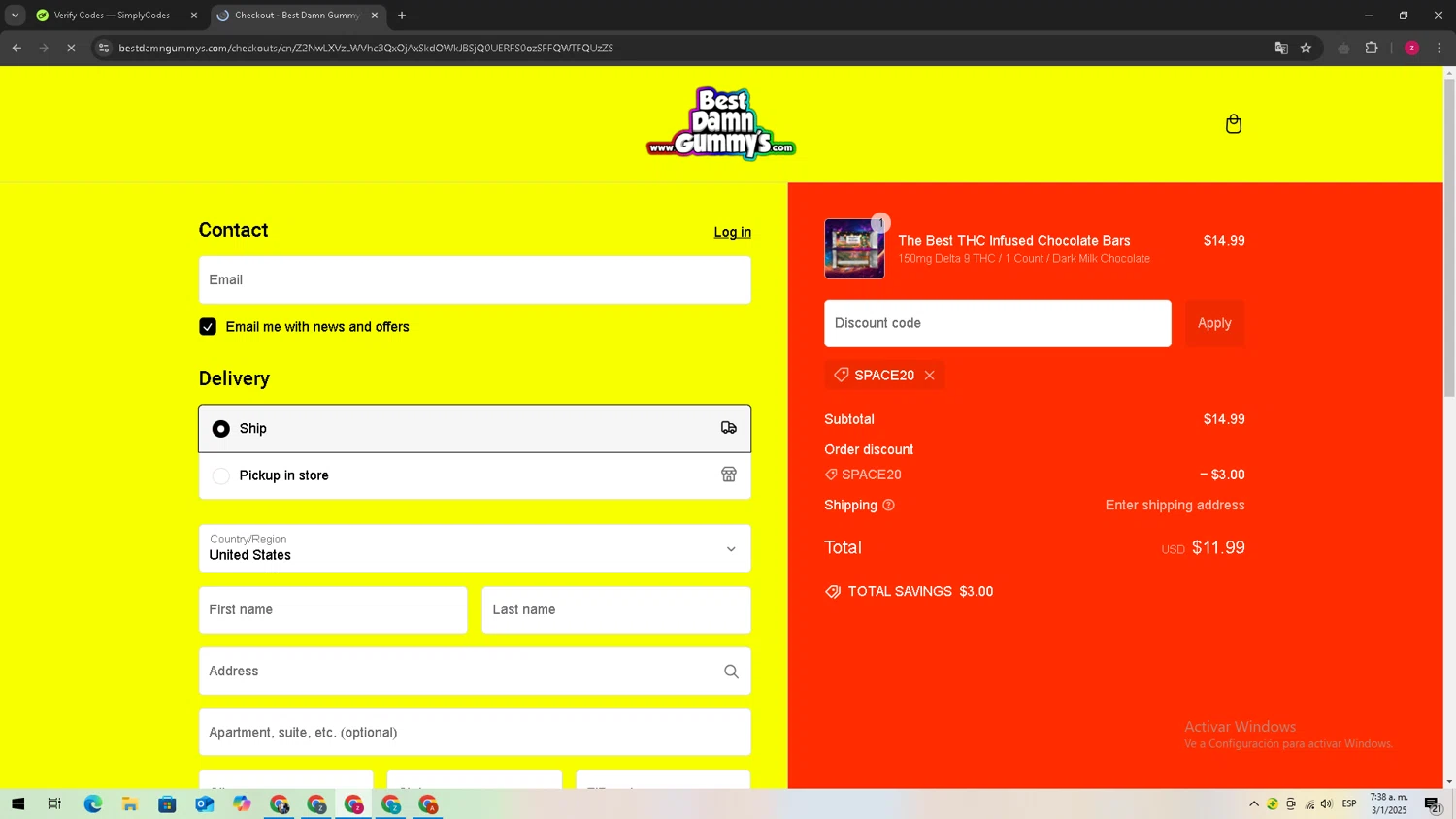Click the First name field

click(x=333, y=609)
